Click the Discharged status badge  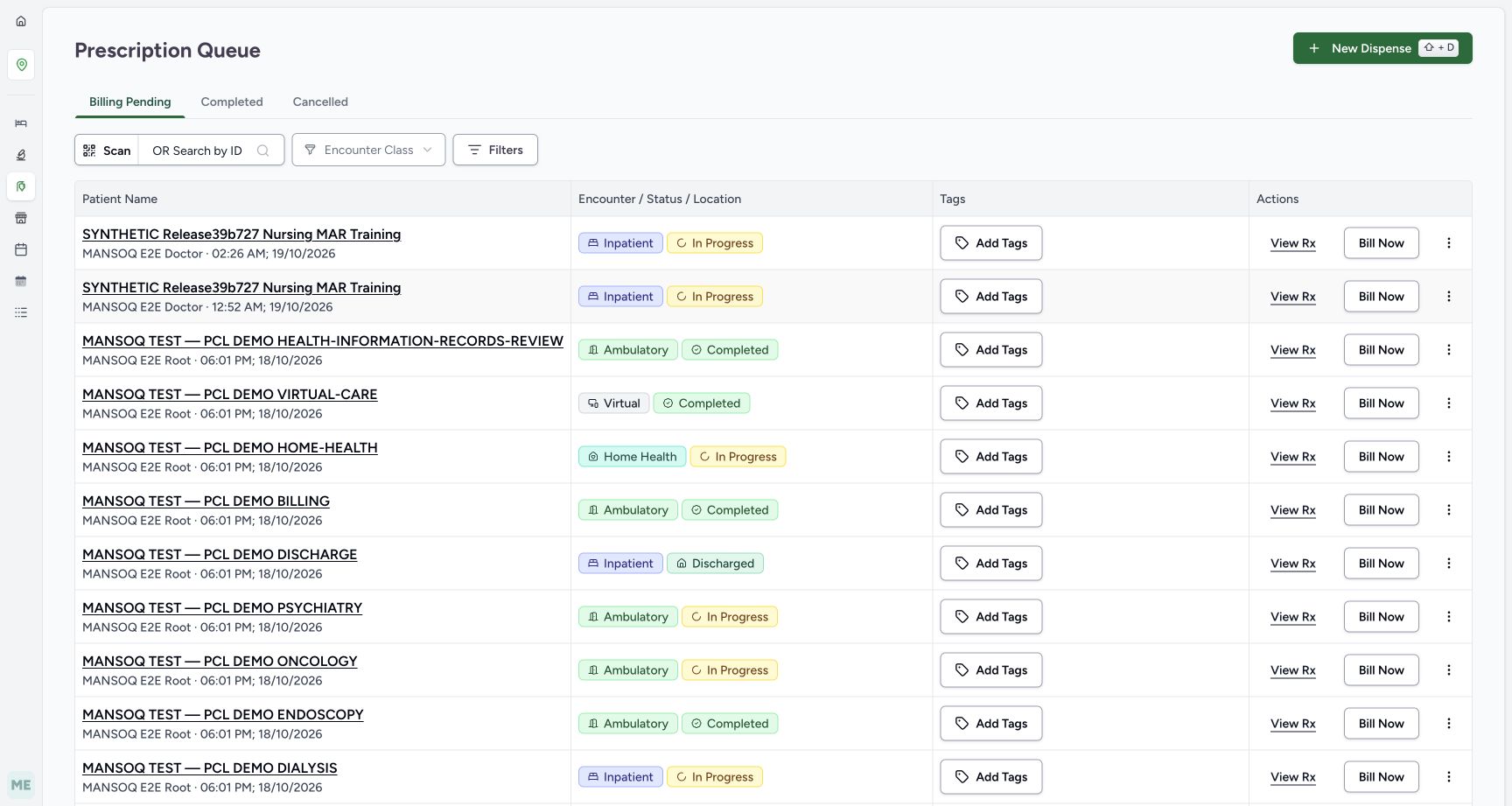715,564
